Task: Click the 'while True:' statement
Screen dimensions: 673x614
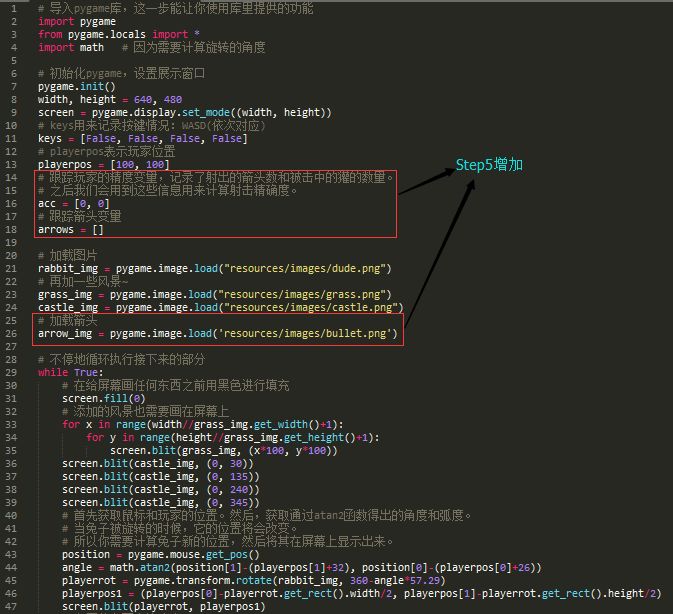Action: tap(68, 372)
